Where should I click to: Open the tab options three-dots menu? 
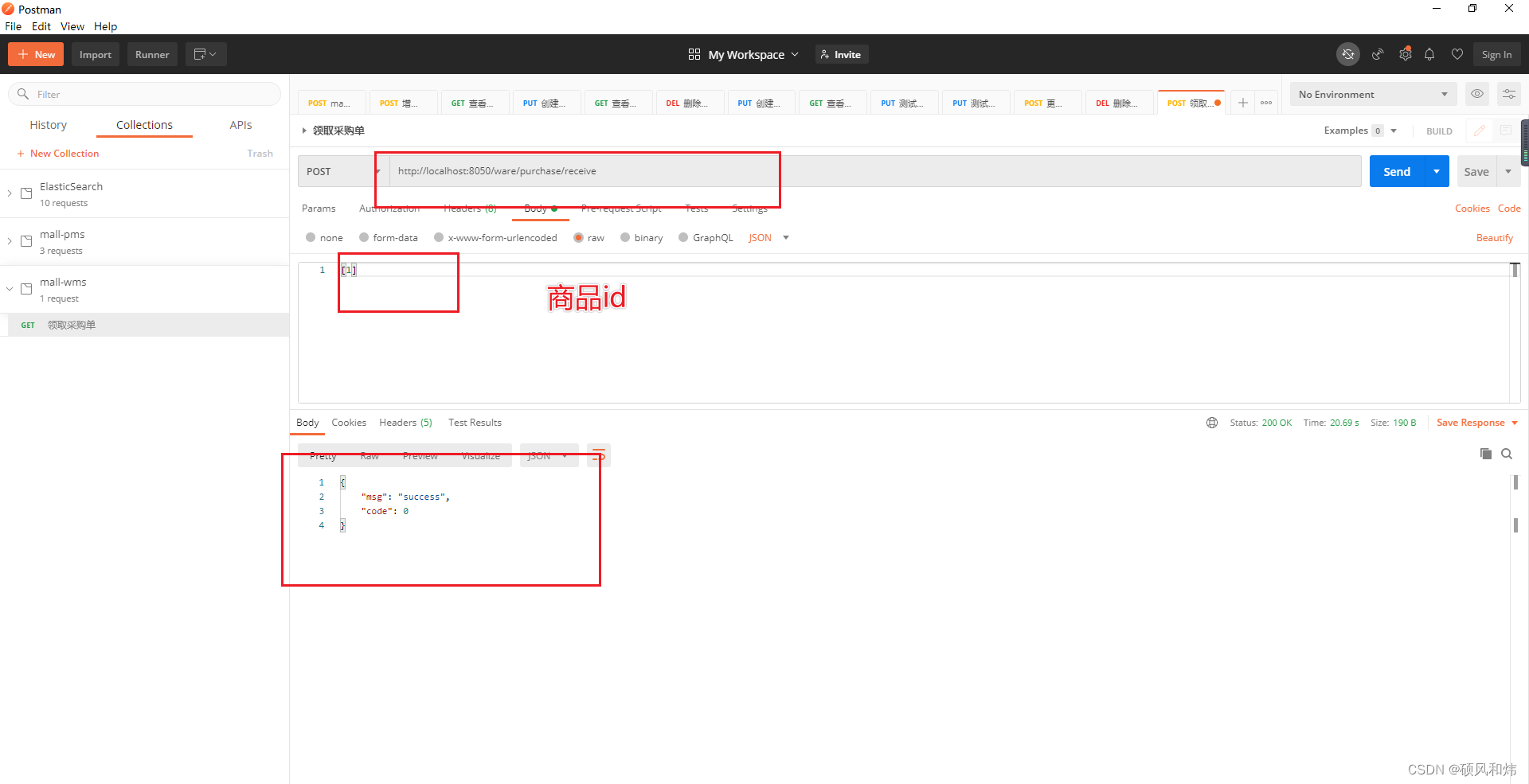(1266, 103)
